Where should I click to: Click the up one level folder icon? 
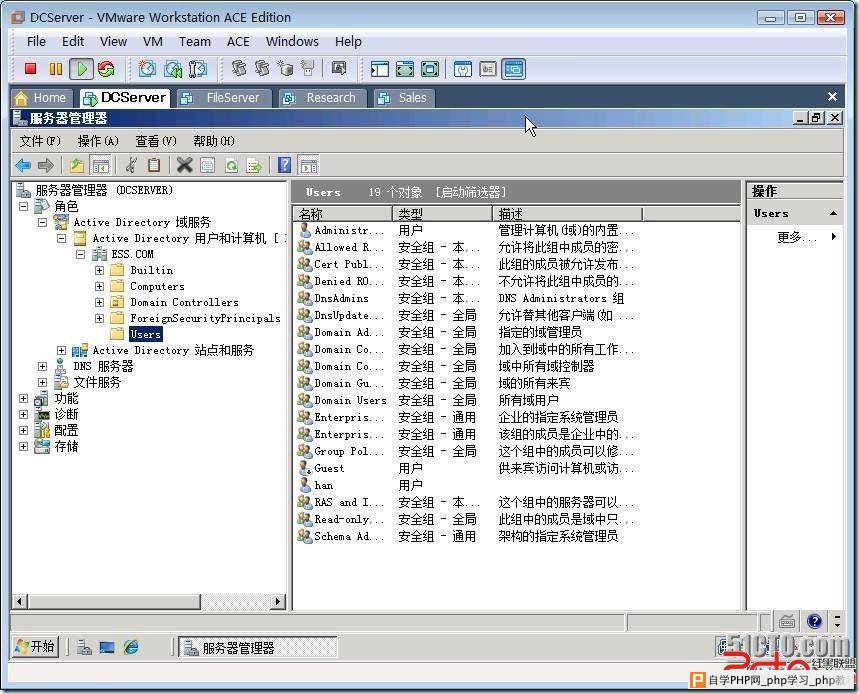click(77, 165)
